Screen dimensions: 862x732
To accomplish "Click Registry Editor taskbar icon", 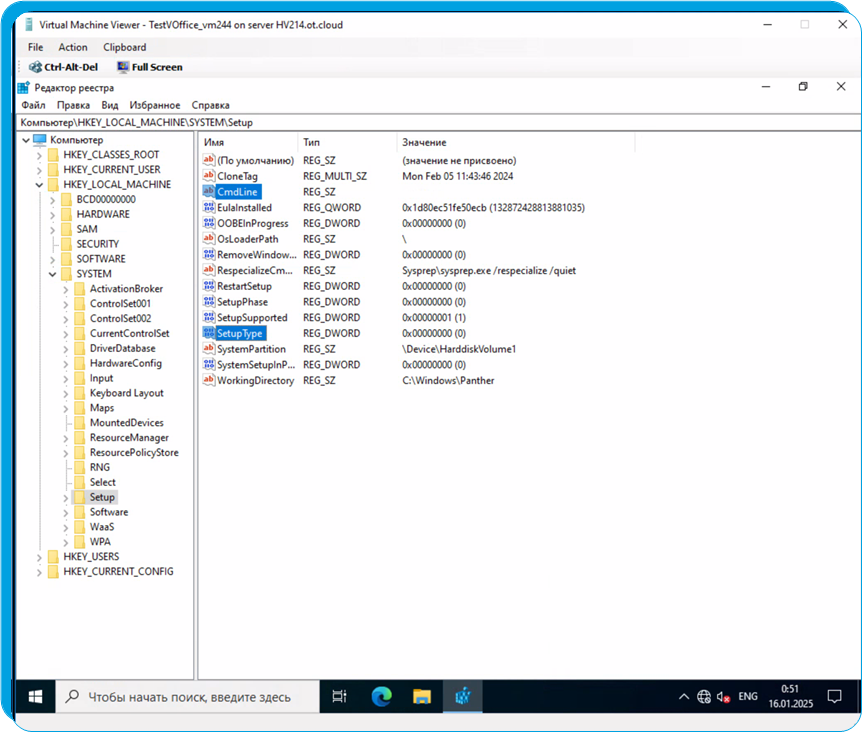I will (463, 697).
